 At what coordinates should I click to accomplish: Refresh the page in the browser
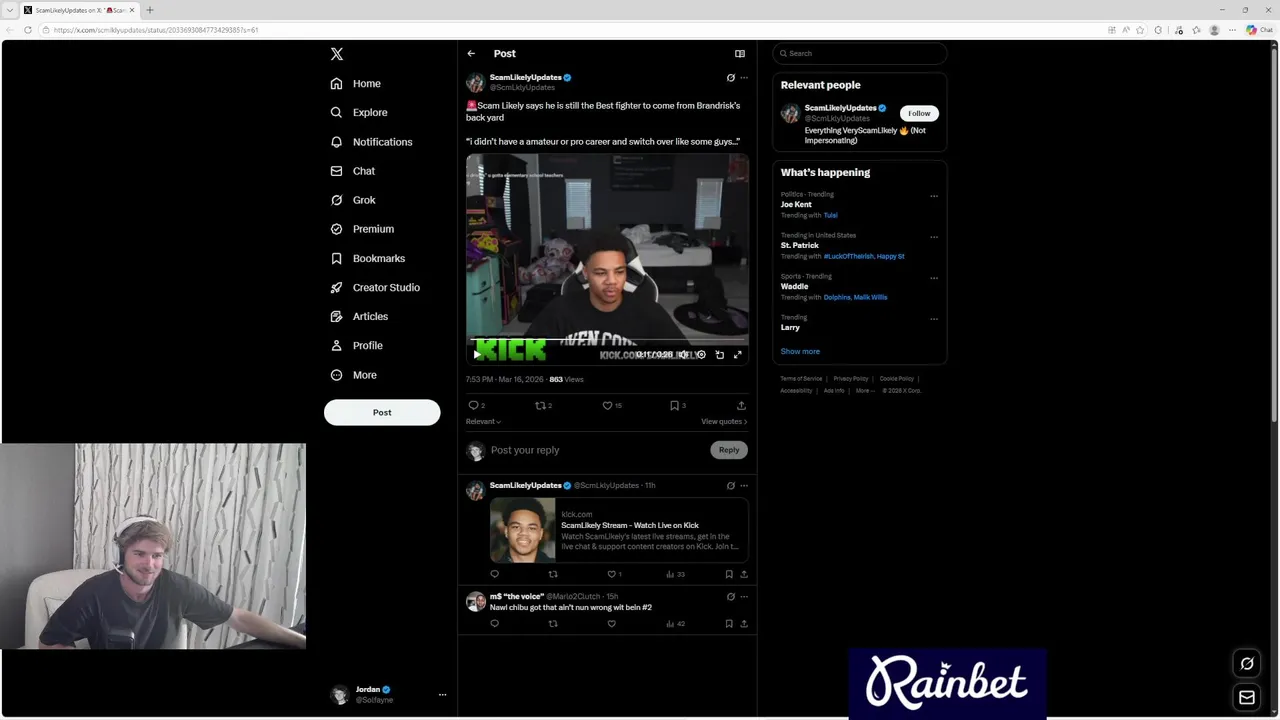tap(27, 30)
